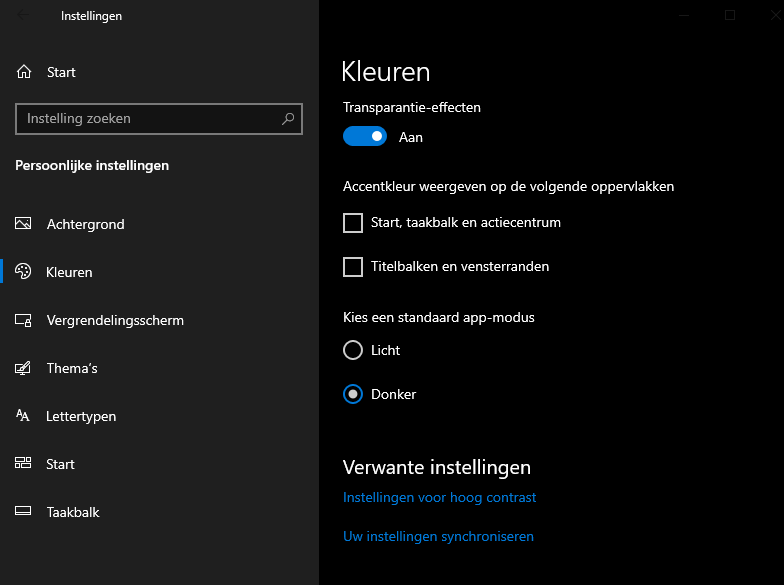The image size is (784, 585).
Task: Open the Achtergrond settings page
Action: pyautogui.click(x=86, y=224)
